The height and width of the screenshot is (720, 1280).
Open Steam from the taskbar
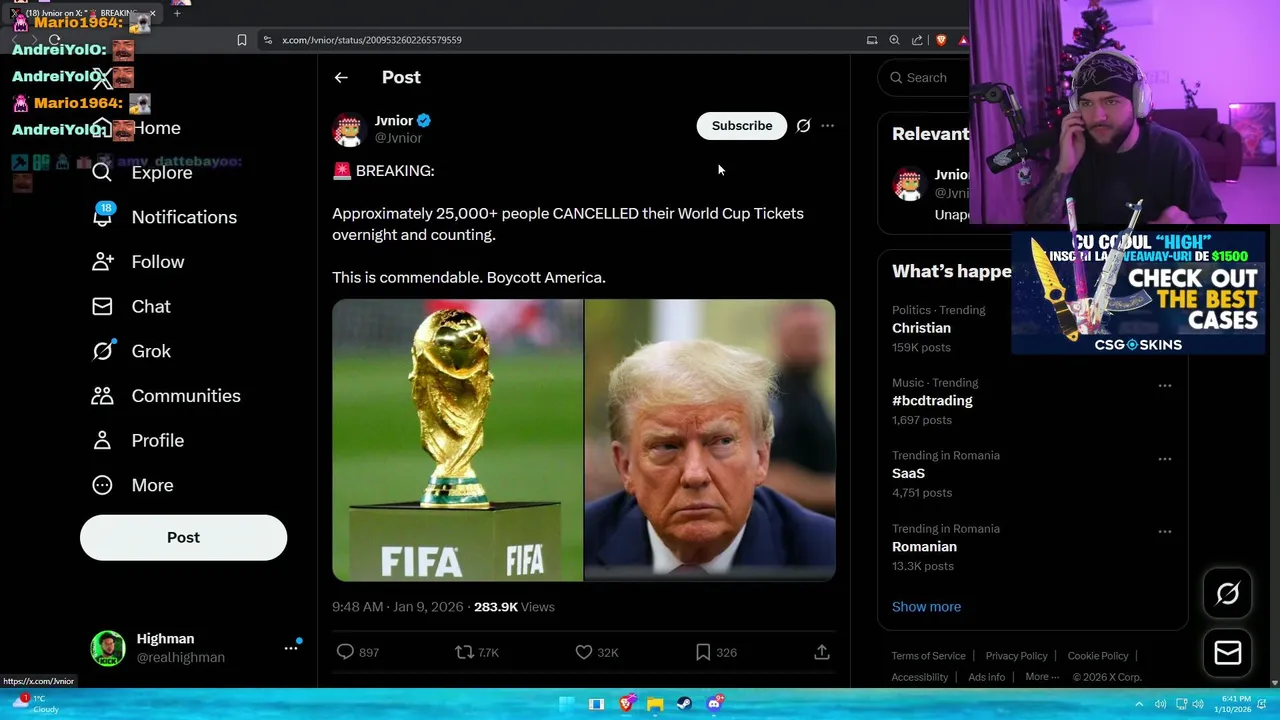[x=684, y=704]
